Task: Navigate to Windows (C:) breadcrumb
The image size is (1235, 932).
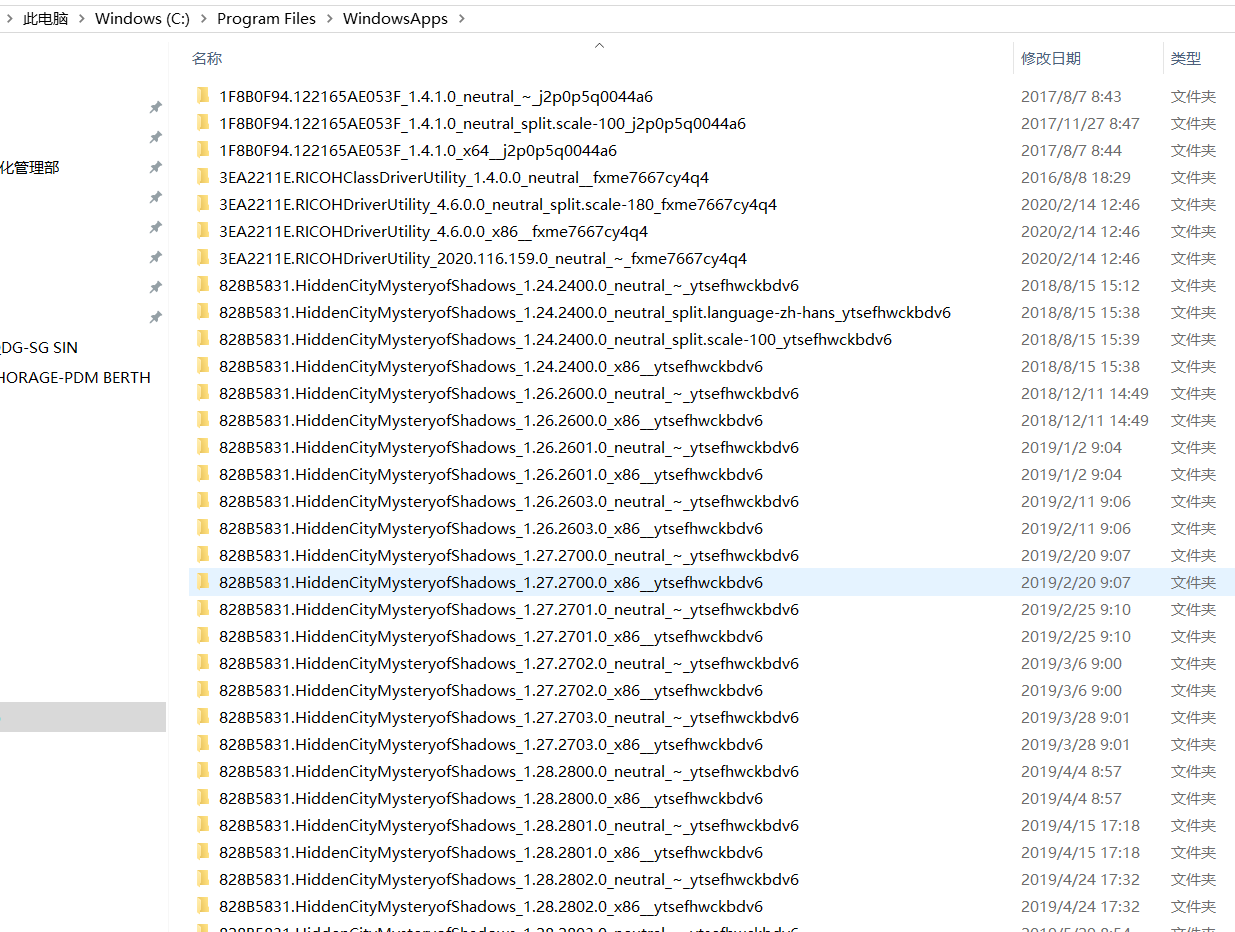Action: click(x=142, y=19)
